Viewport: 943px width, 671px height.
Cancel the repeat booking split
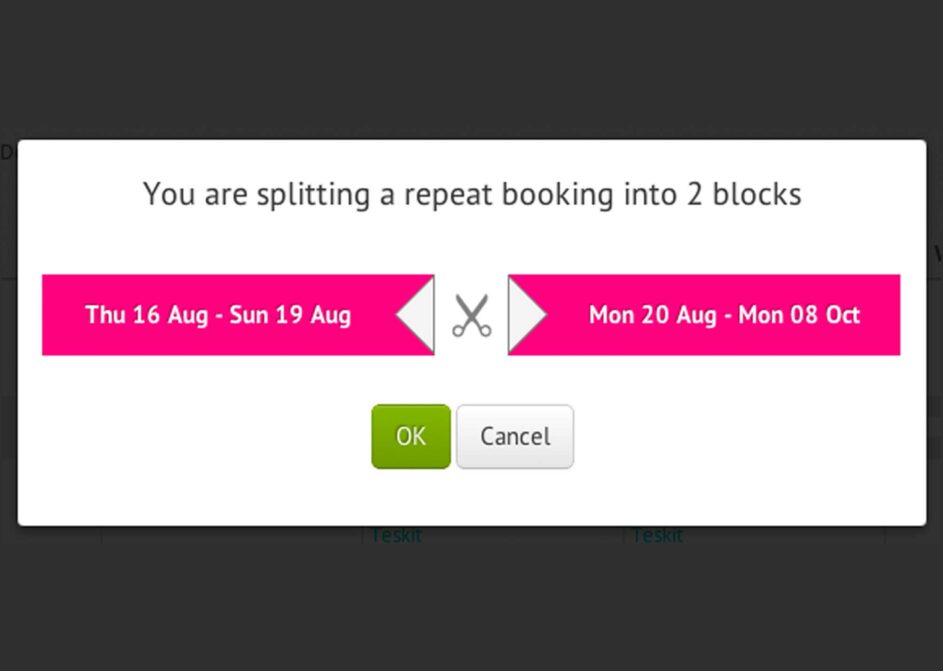(x=515, y=437)
